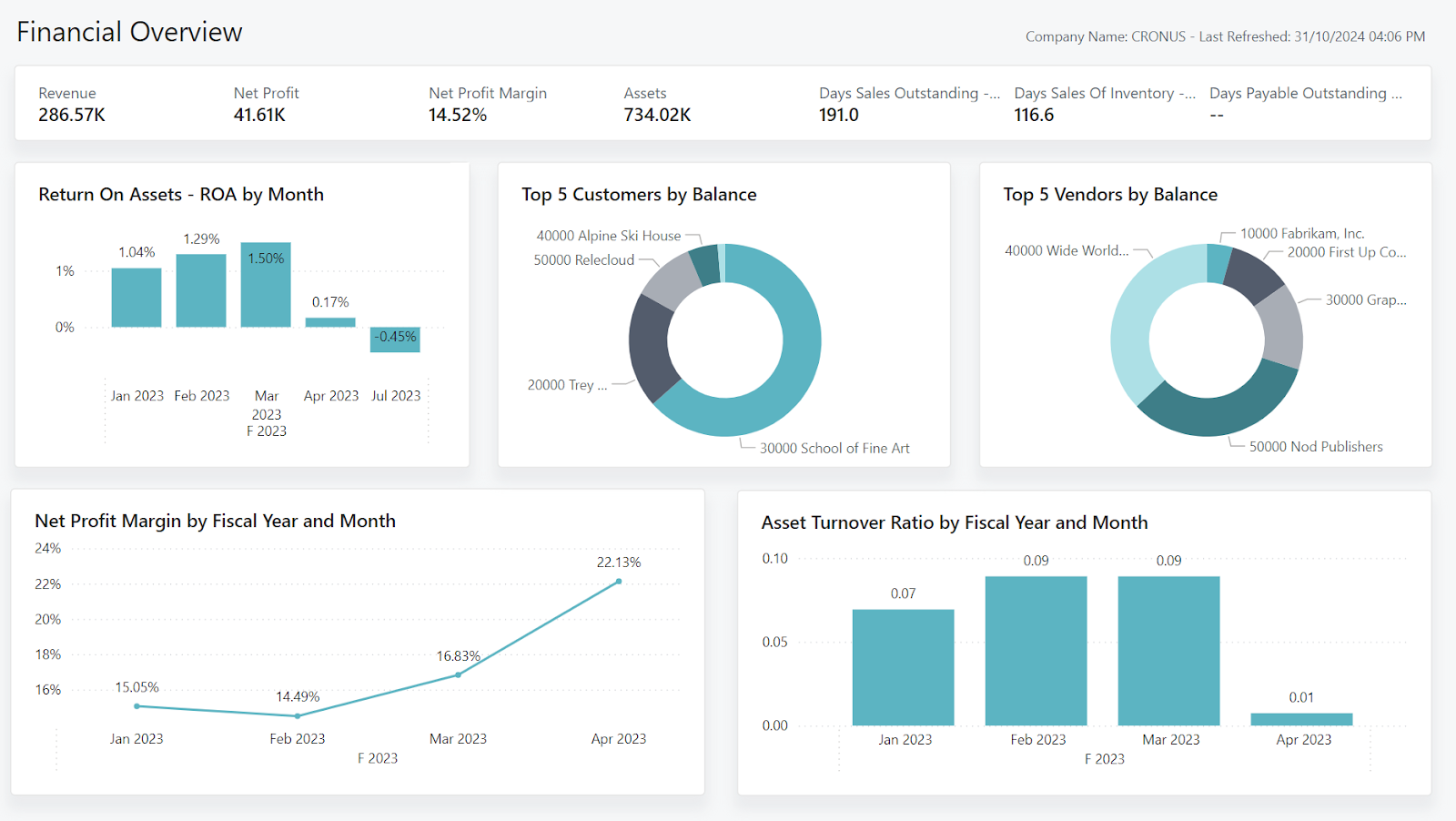
Task: Select the negative Jul 2023 ROA bar
Action: point(394,339)
